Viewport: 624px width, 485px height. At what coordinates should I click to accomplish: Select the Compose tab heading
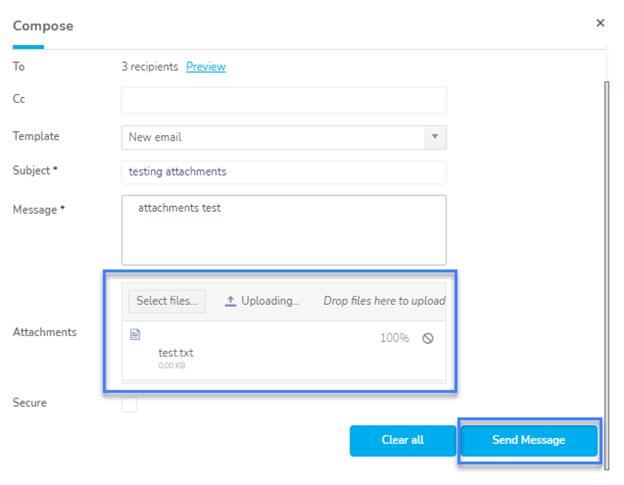pyautogui.click(x=43, y=26)
